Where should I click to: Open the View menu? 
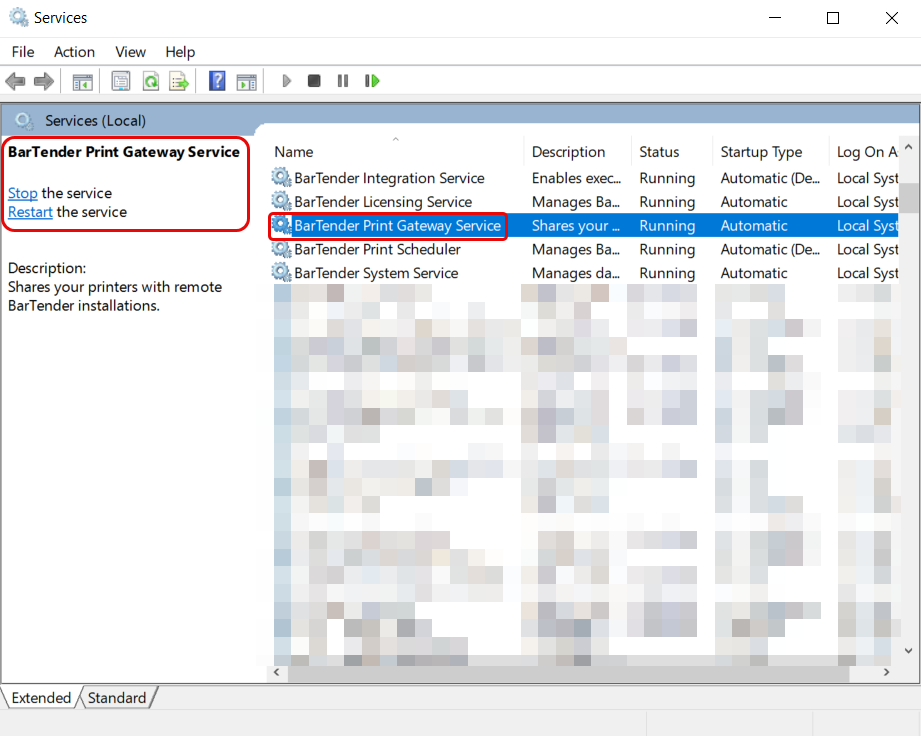130,52
